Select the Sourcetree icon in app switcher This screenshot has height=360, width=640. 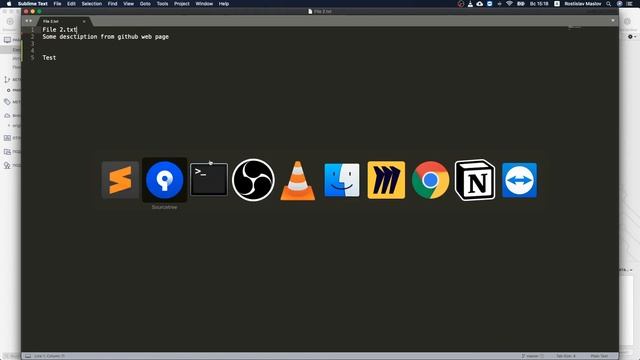pyautogui.click(x=164, y=180)
